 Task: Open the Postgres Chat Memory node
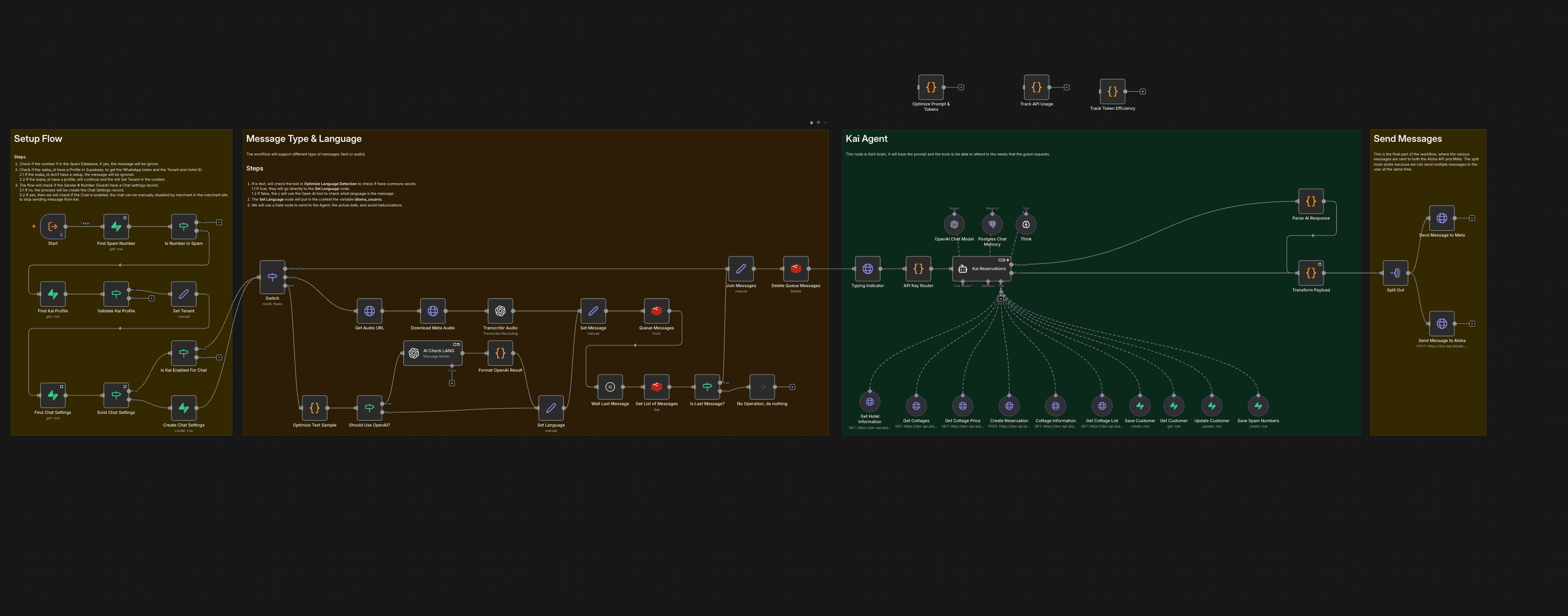(x=992, y=224)
